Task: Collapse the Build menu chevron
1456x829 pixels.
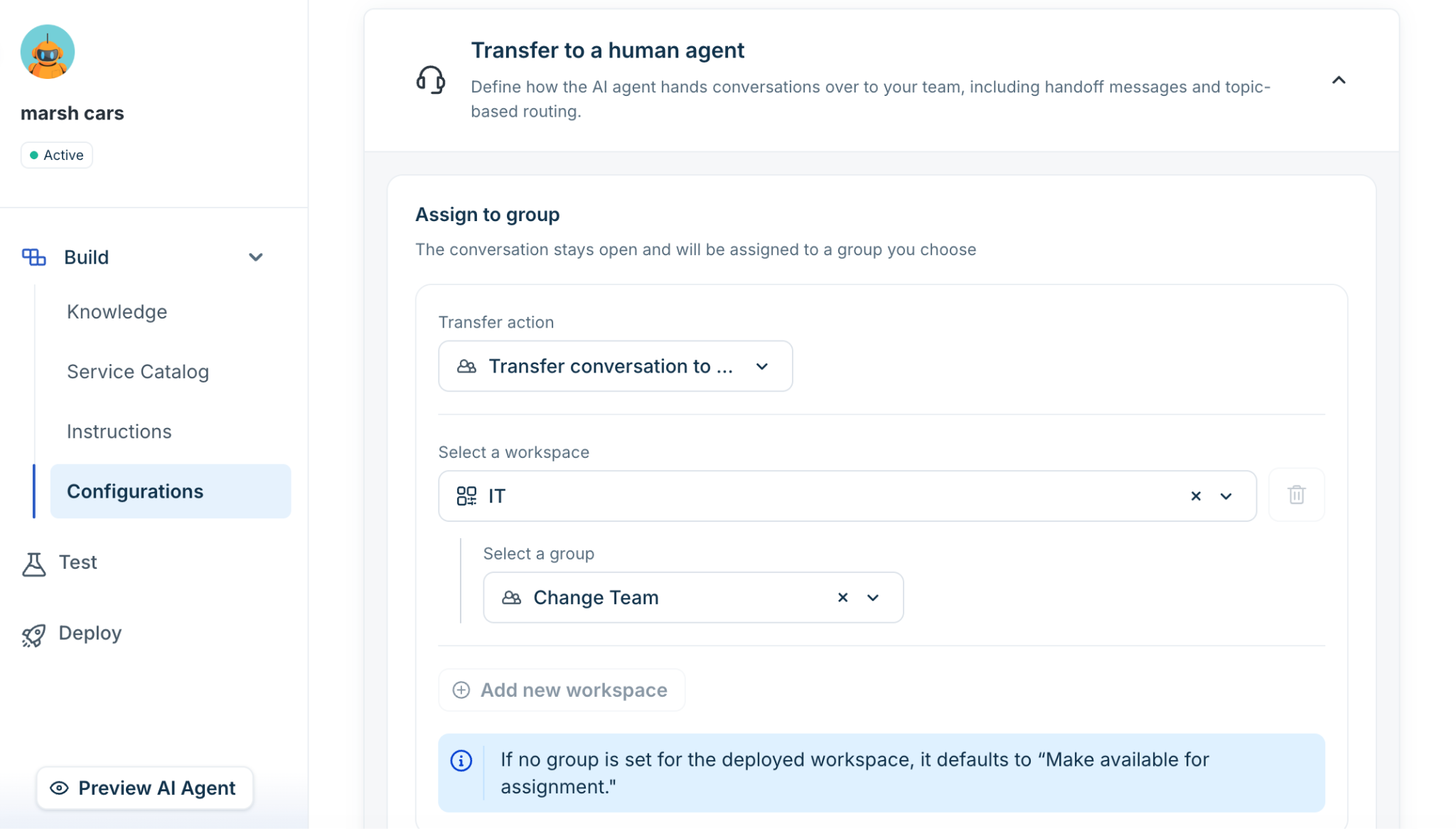Action: click(x=256, y=257)
